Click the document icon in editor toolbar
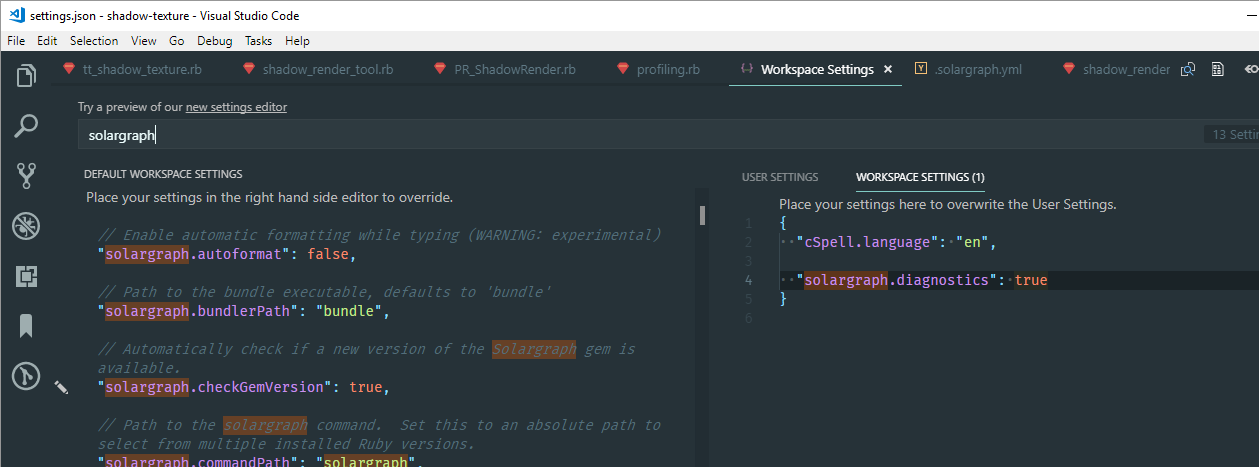The image size is (1259, 467). click(x=1218, y=70)
